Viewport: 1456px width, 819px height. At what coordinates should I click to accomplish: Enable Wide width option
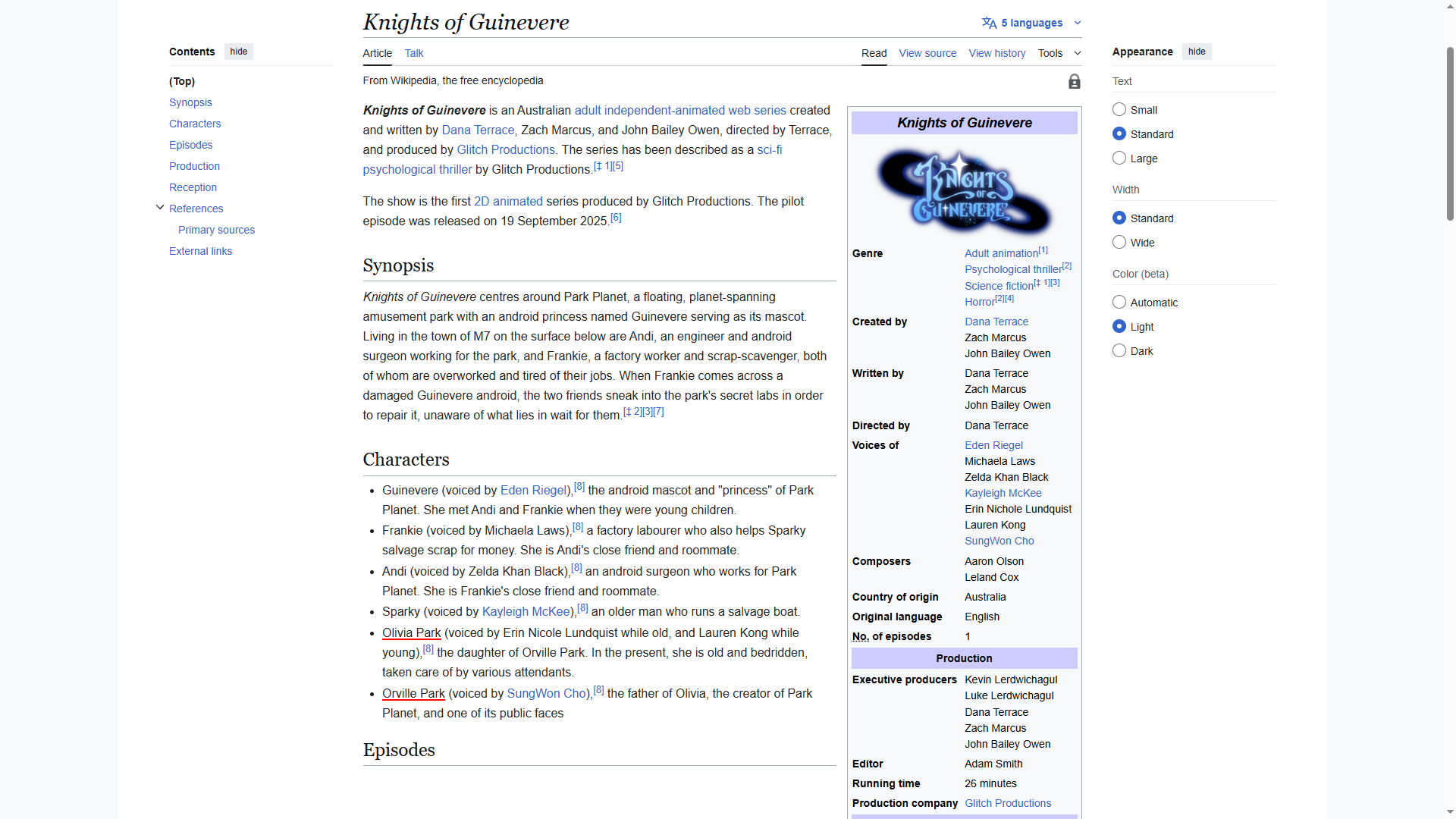(x=1119, y=243)
